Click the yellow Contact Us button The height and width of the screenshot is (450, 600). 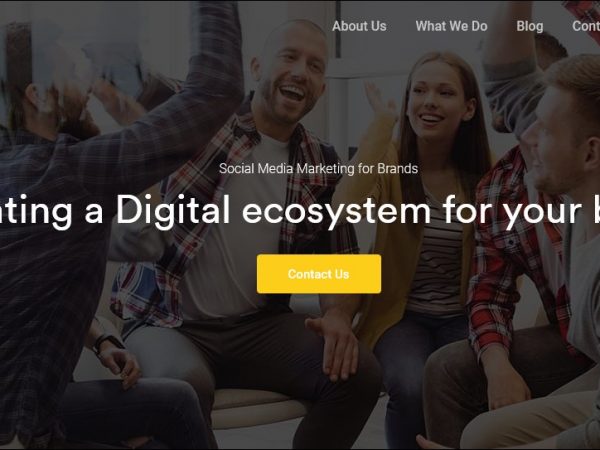tap(319, 274)
